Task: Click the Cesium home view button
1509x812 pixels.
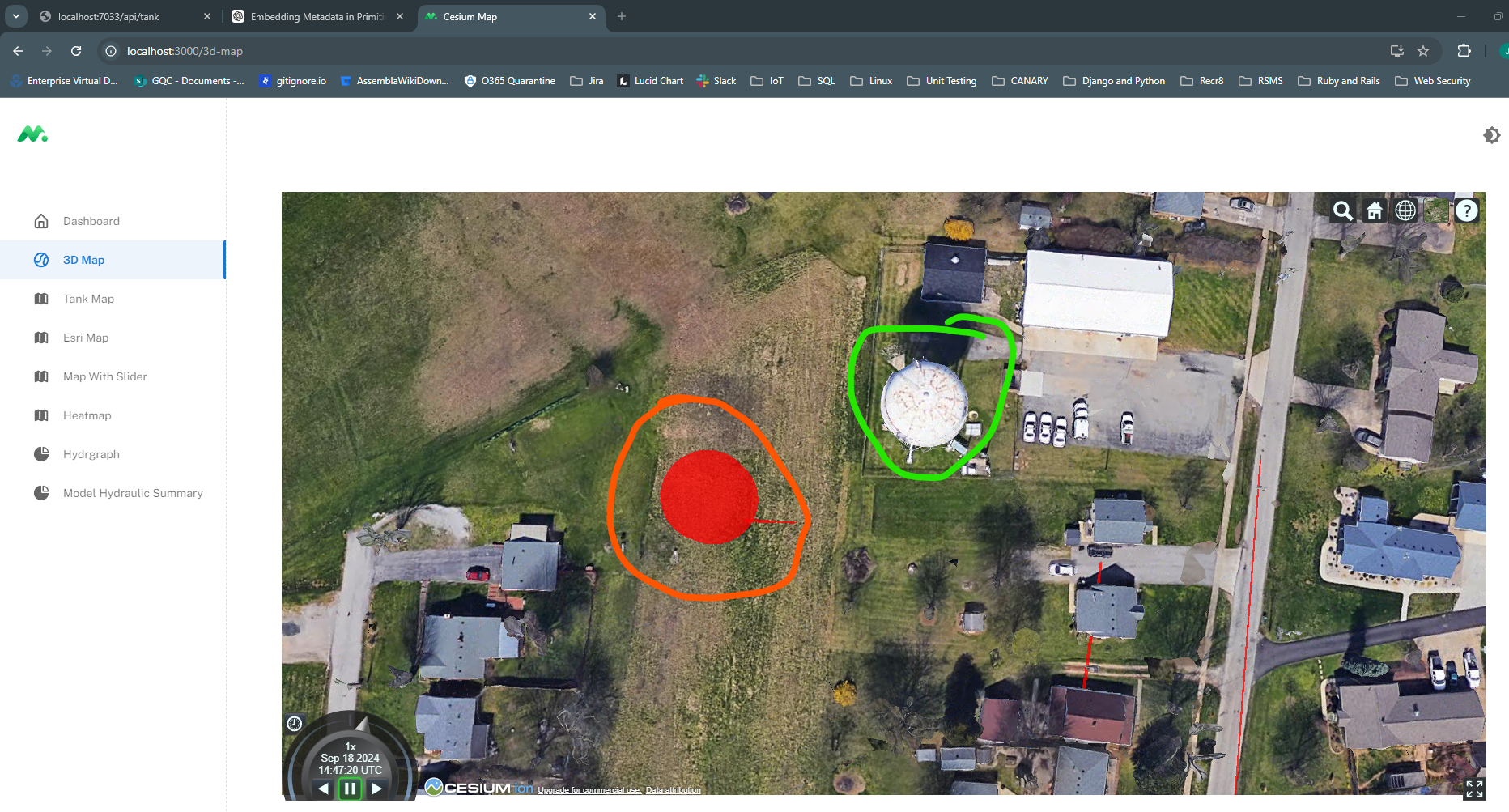Action: click(1374, 211)
